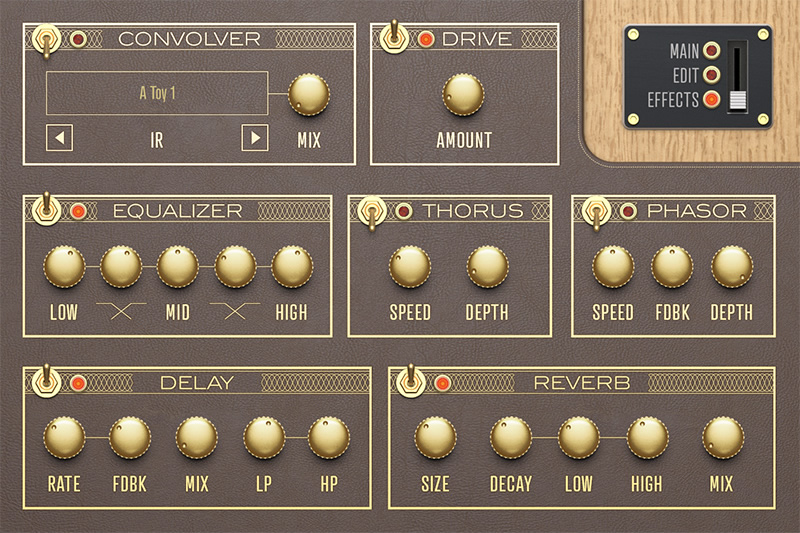This screenshot has width=800, height=533.
Task: Click the Equalizer mid-high crossover knob
Action: [235, 267]
